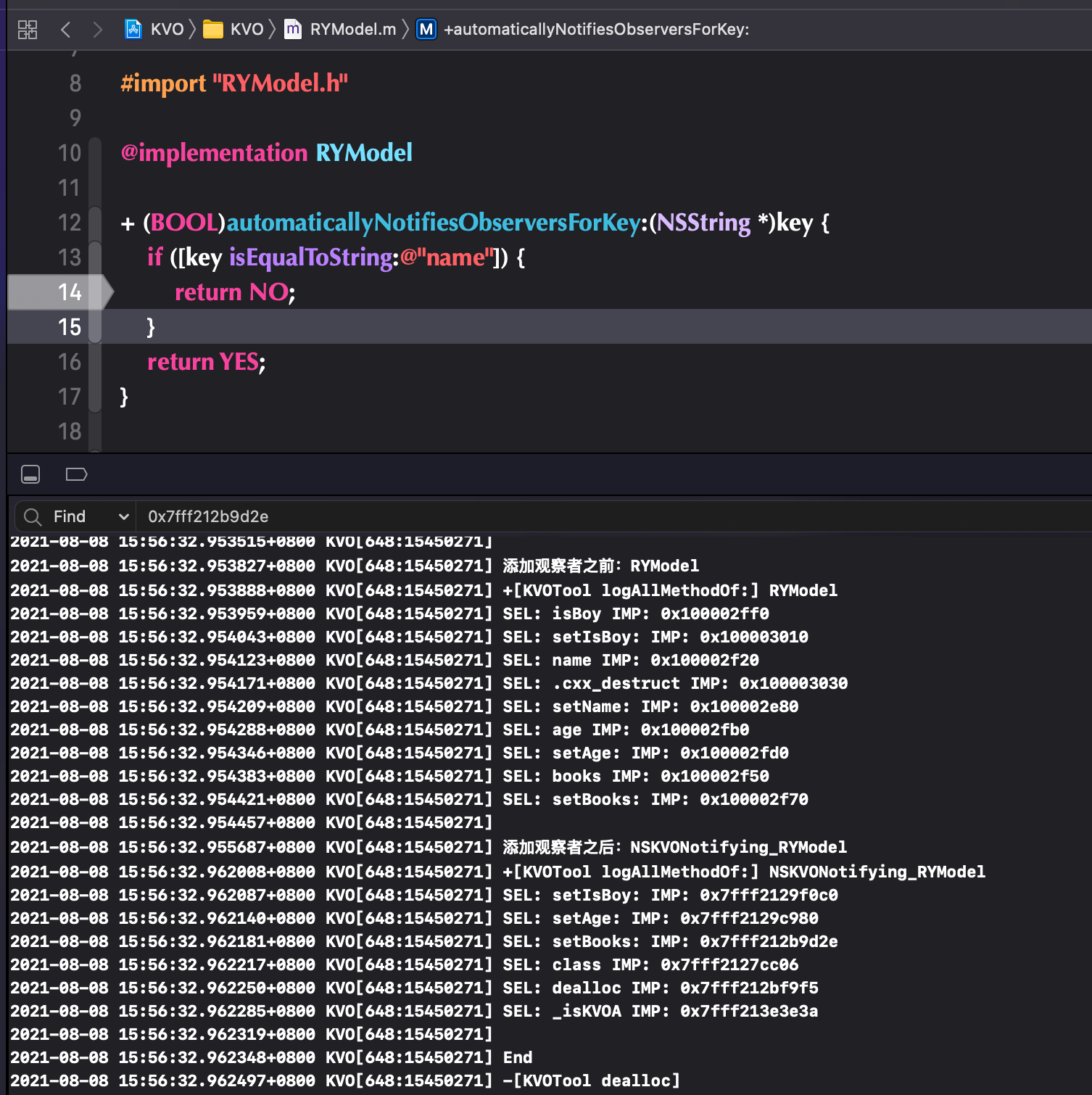
Task: Toggle the debug area visibility button
Action: click(30, 474)
